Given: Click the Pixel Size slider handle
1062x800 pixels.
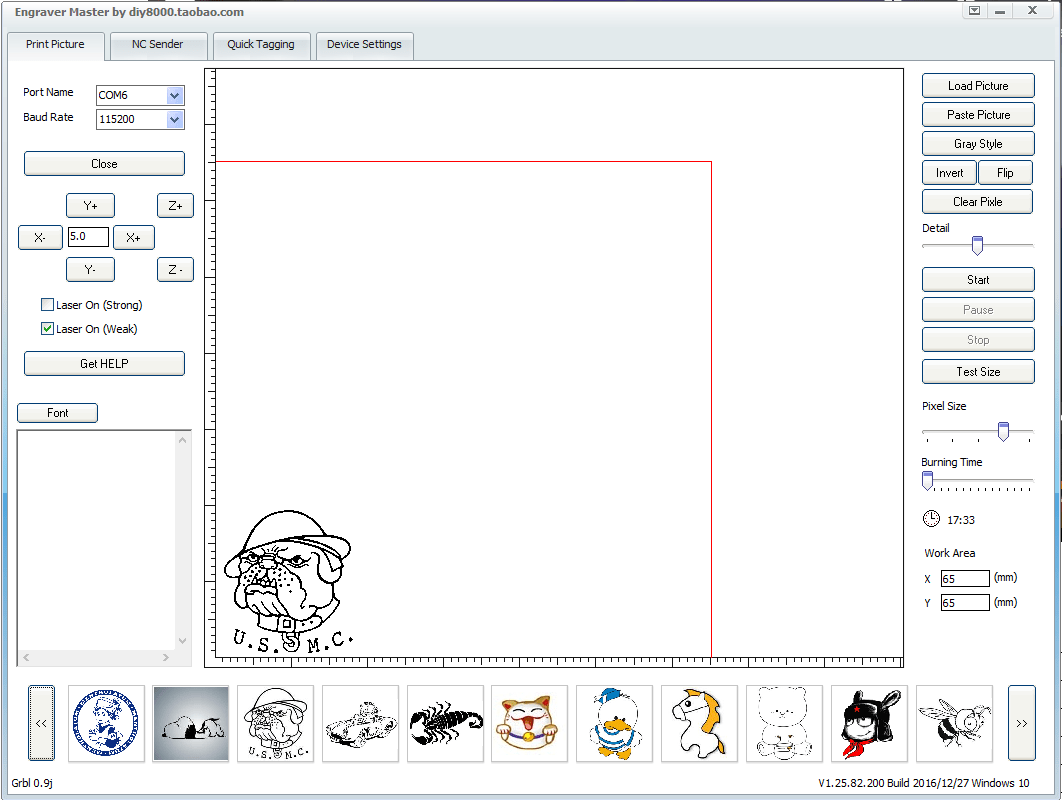Looking at the screenshot, I should [1003, 431].
